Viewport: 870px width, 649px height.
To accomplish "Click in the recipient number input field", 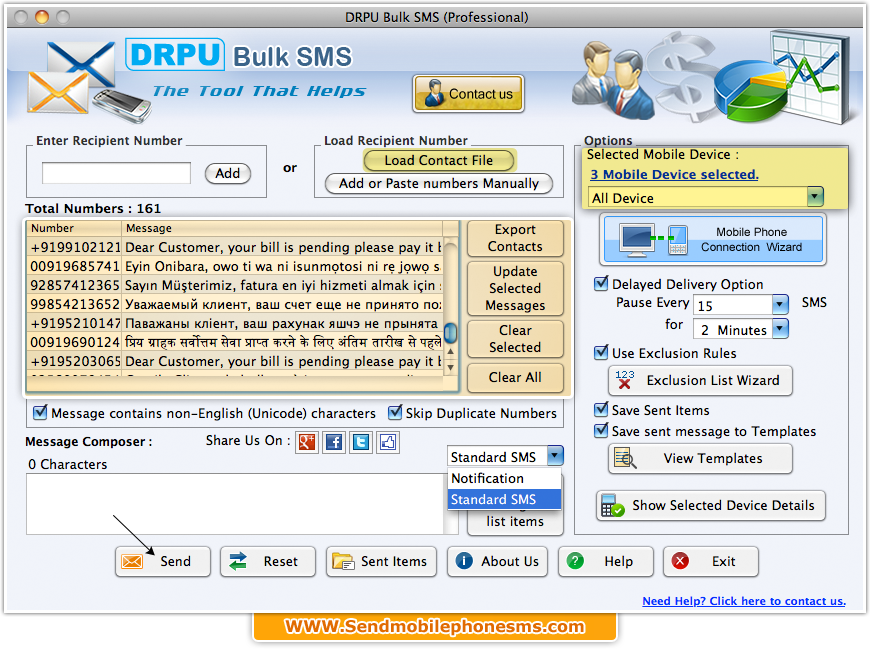I will coord(117,173).
